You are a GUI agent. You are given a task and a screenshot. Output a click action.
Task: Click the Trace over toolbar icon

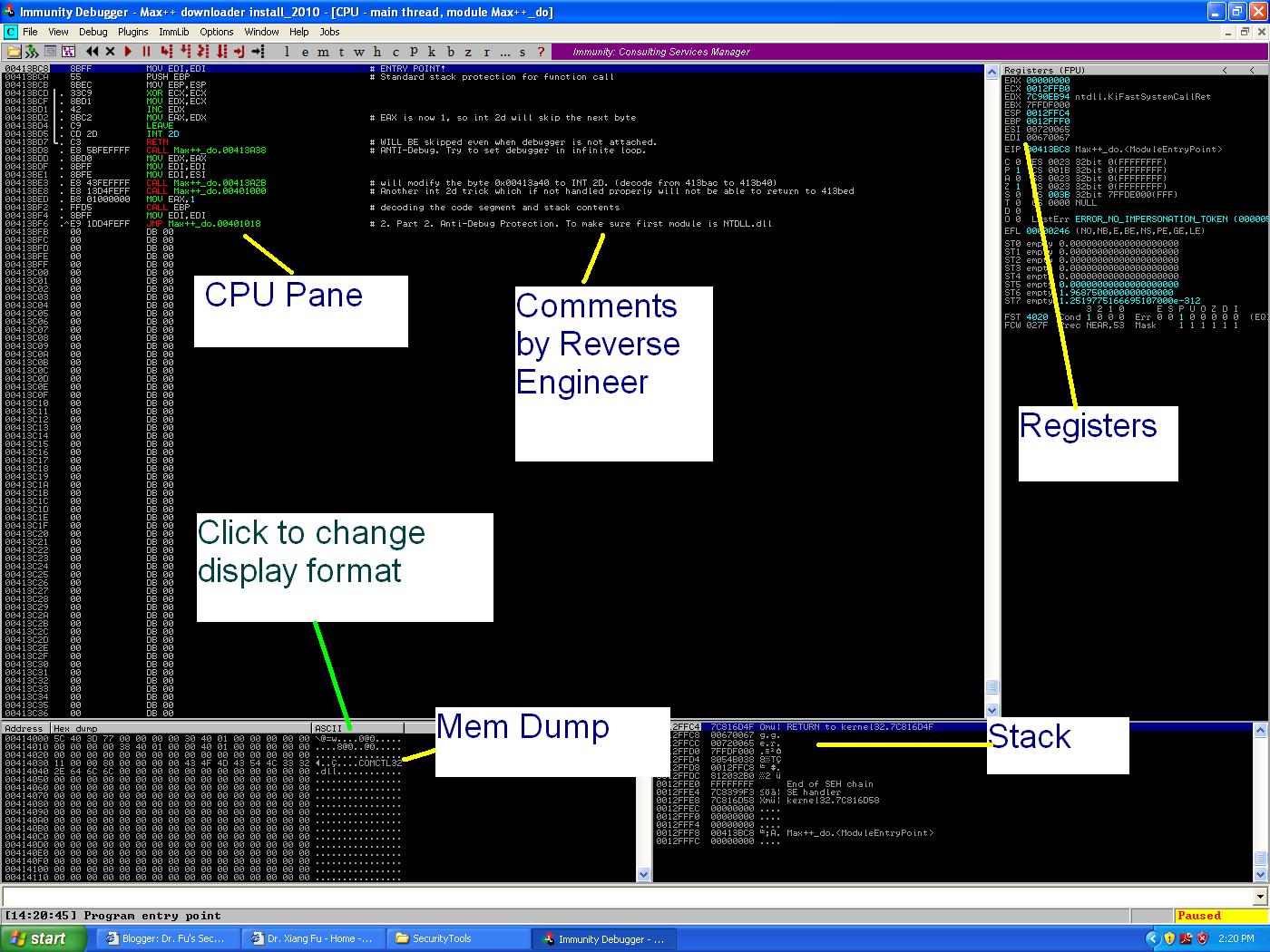pyautogui.click(x=220, y=52)
